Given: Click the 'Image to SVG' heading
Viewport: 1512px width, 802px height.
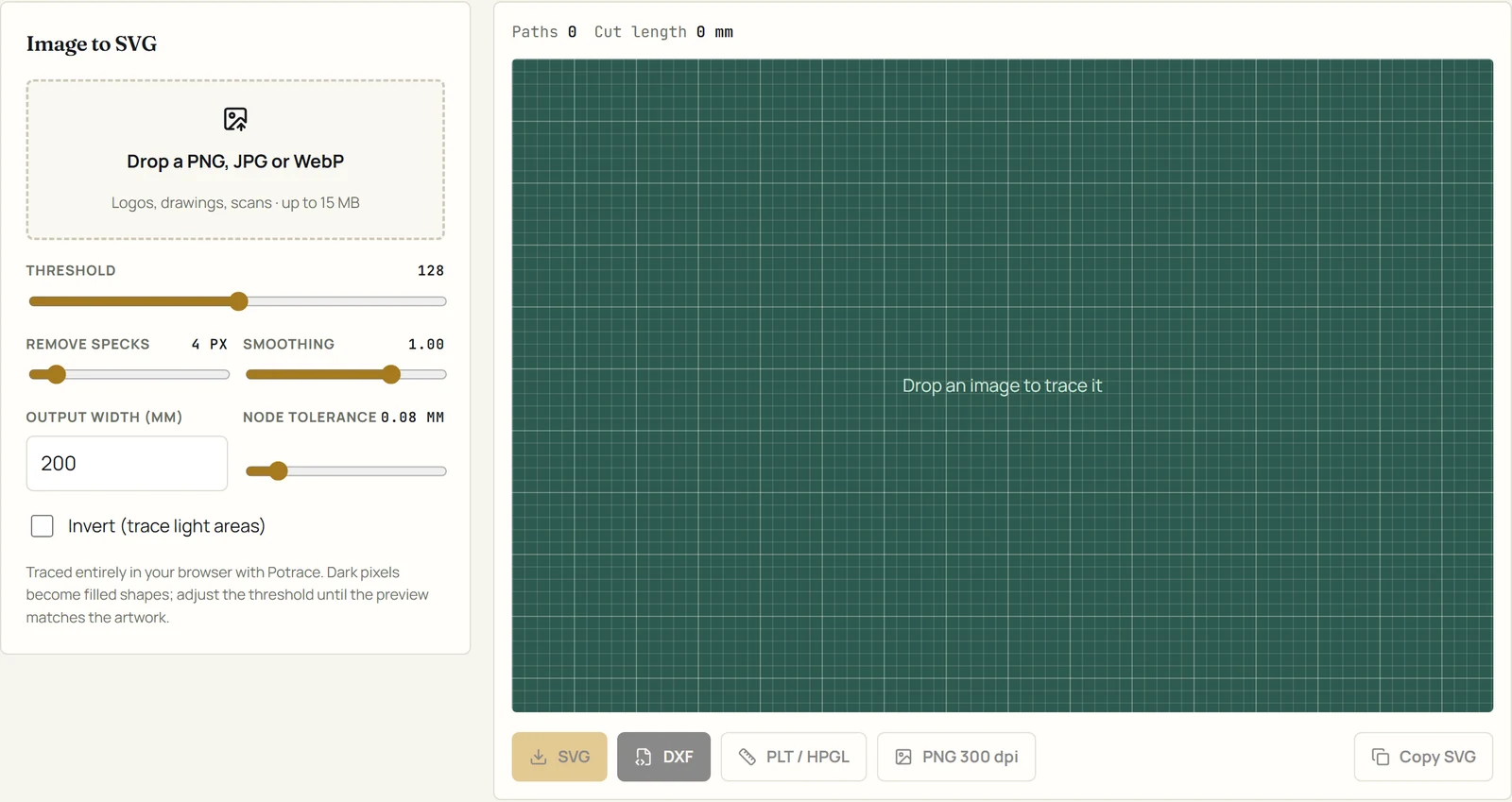Looking at the screenshot, I should [92, 43].
